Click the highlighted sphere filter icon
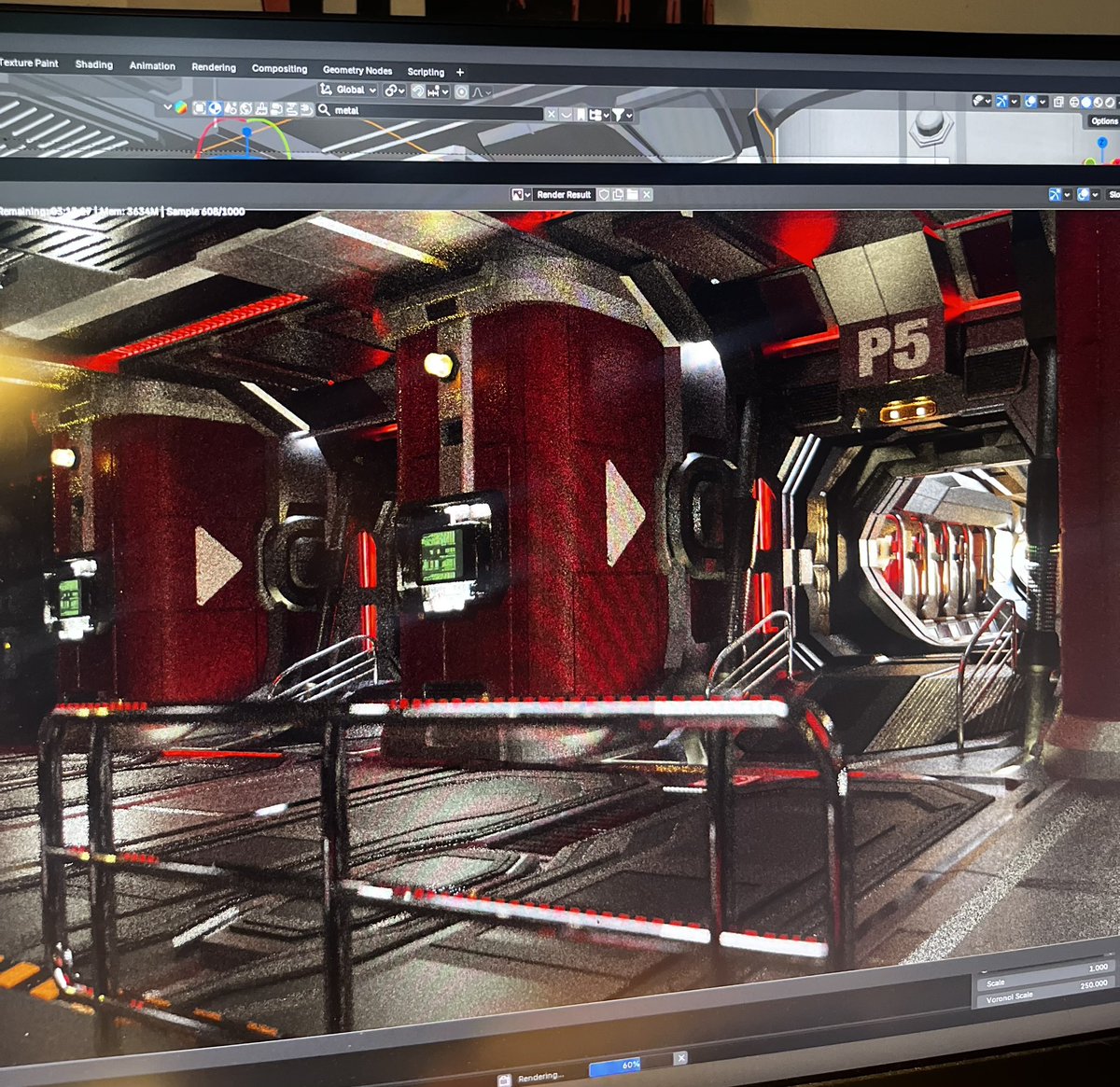 (216, 108)
